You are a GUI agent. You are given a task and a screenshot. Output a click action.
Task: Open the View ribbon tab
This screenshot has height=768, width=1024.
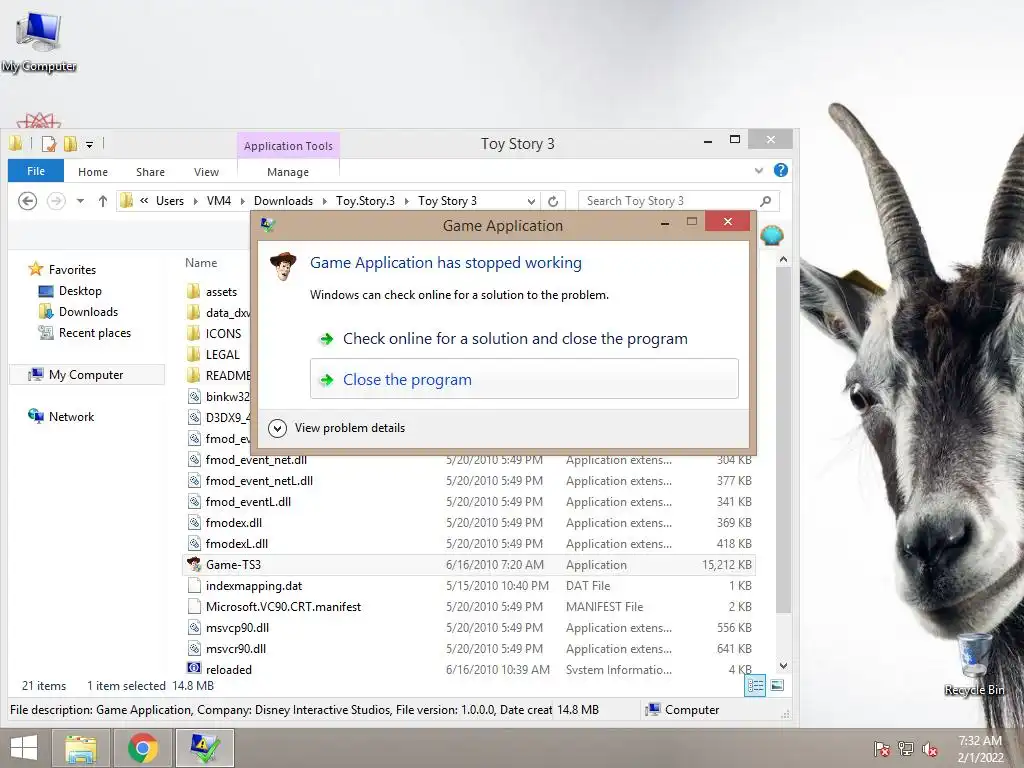point(206,172)
